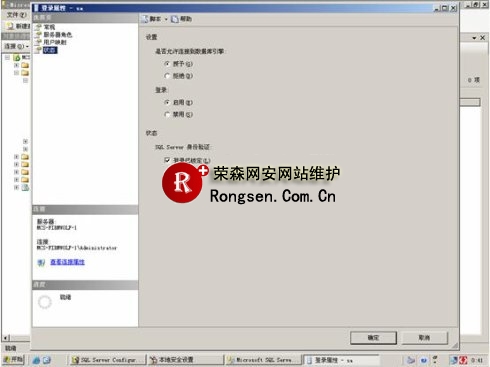This screenshot has width=490, height=367.
Task: Collapse the server node in the tree
Action: coord(7,58)
